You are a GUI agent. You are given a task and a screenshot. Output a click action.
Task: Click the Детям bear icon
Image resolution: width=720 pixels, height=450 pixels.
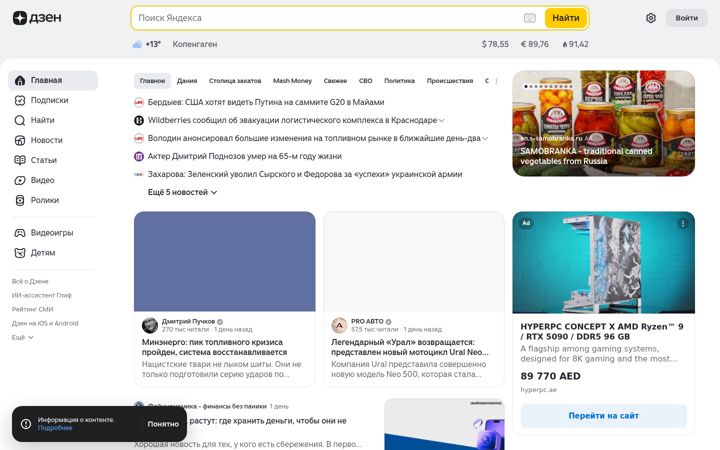[20, 253]
